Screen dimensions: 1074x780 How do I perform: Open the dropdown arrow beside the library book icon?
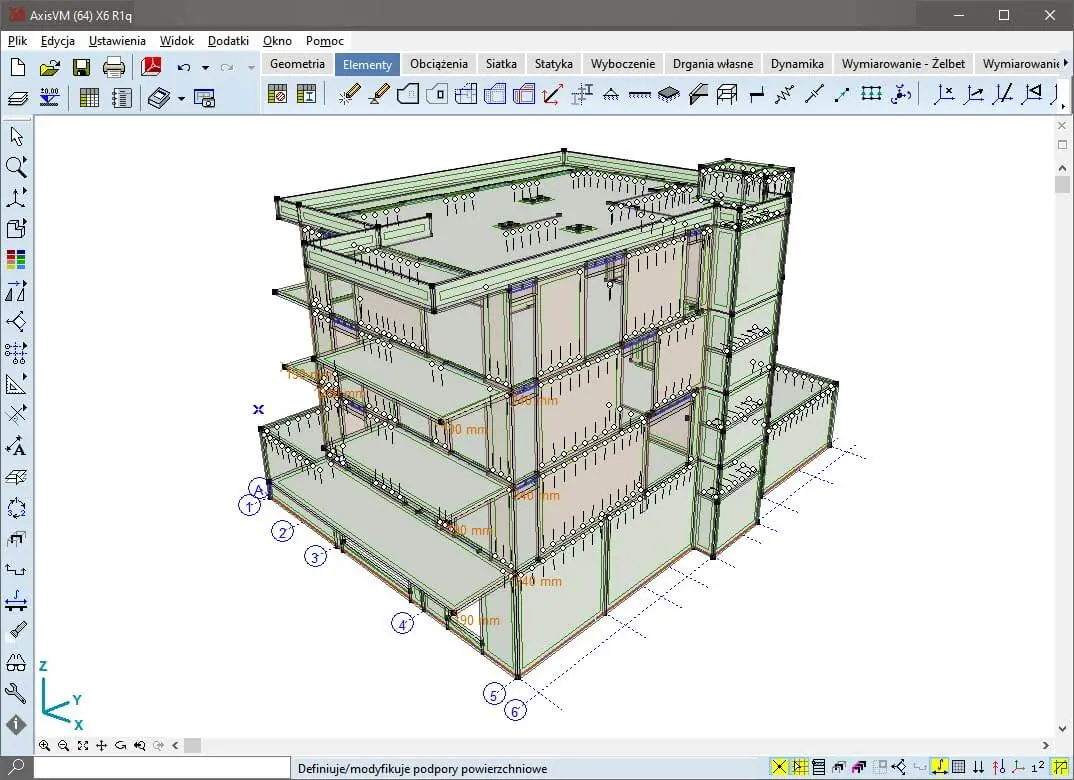(x=181, y=98)
